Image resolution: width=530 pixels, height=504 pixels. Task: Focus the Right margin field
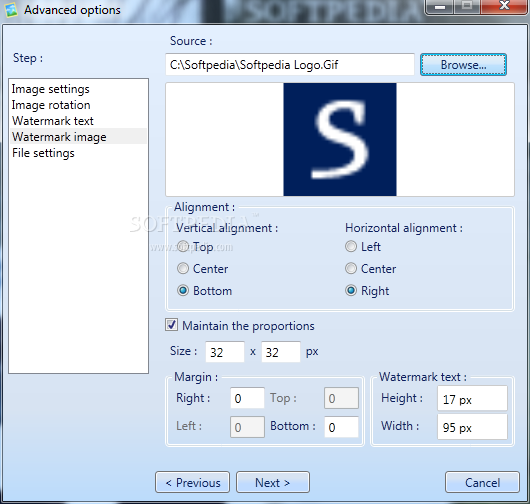click(x=247, y=398)
